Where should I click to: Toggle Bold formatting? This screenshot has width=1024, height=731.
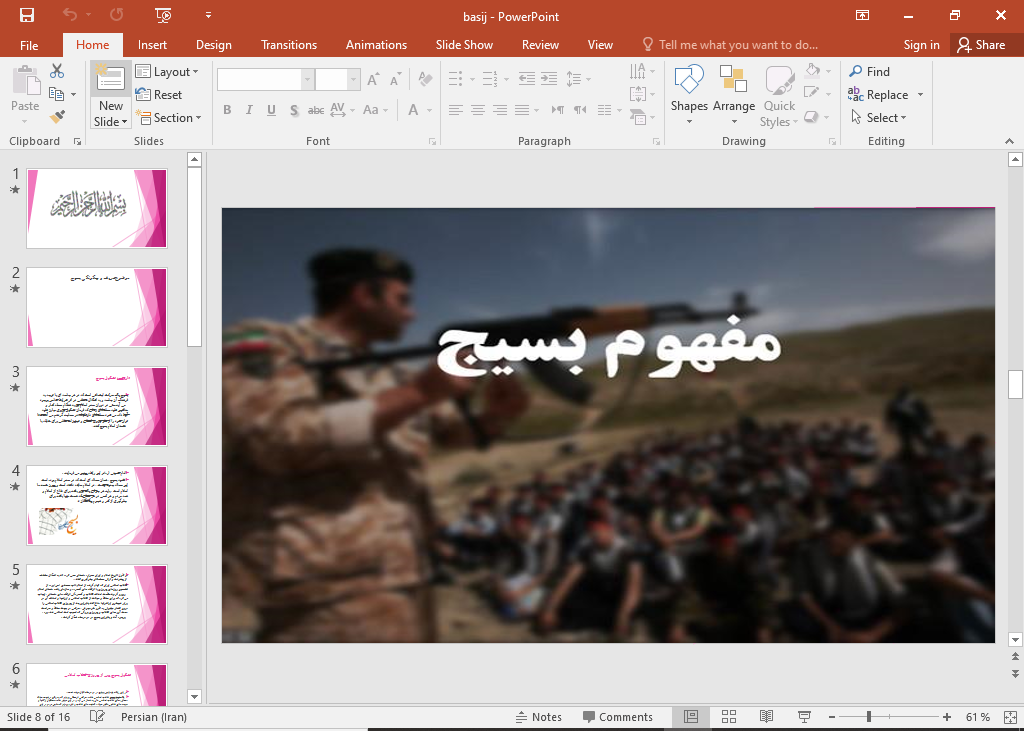227,111
